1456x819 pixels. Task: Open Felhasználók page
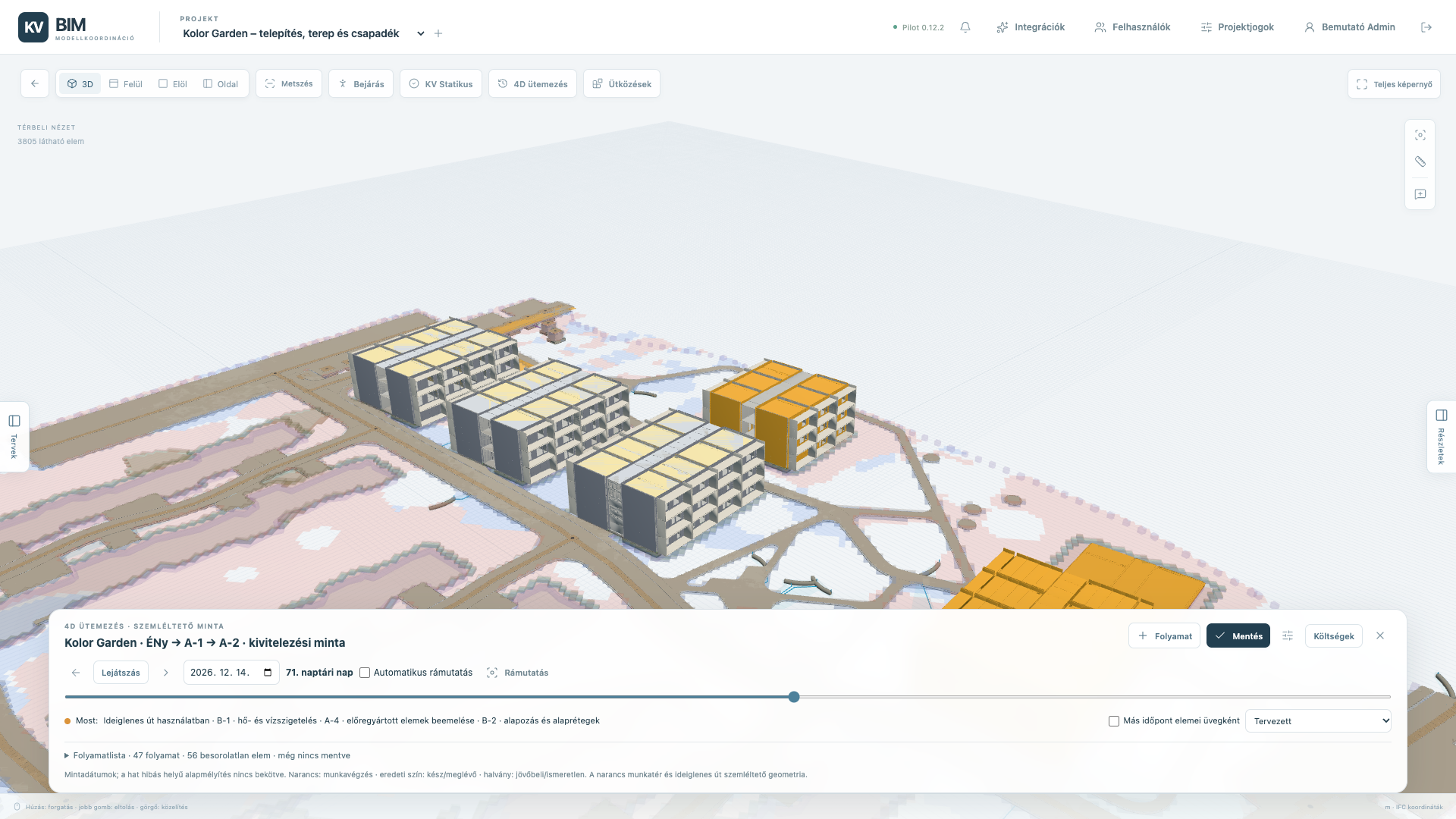[1132, 27]
